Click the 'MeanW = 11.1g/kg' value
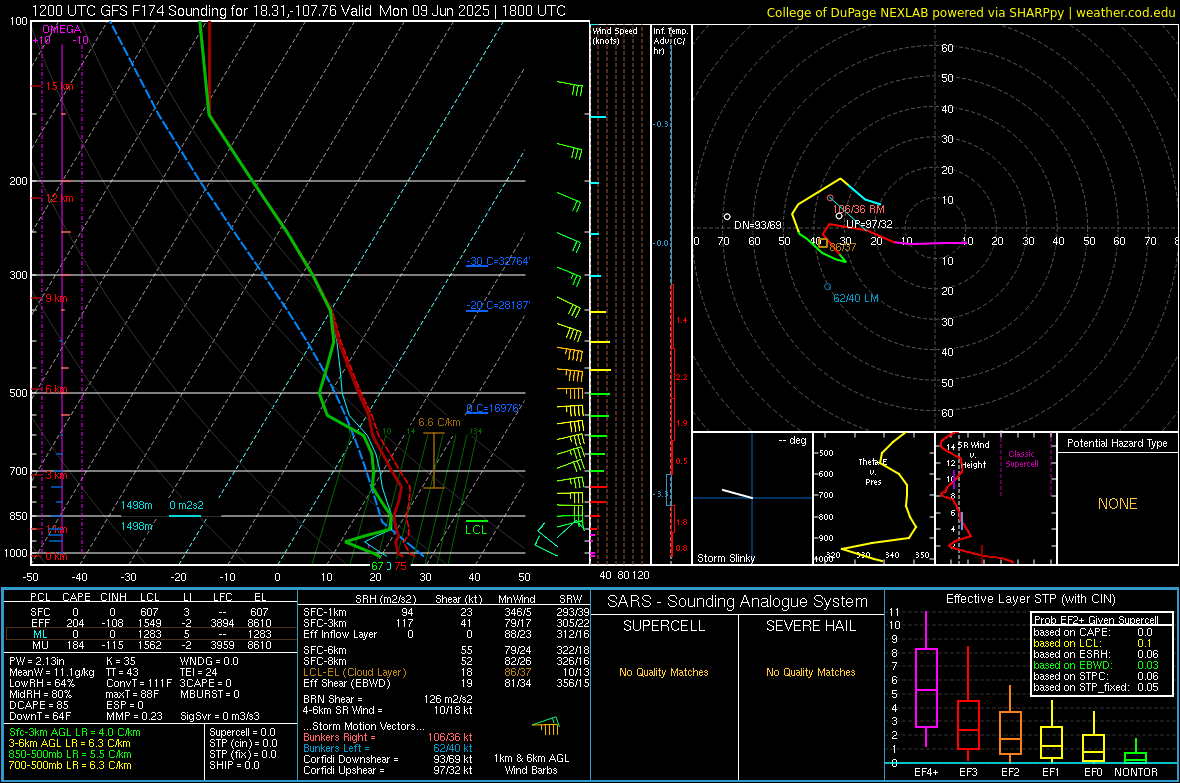The width and height of the screenshot is (1180, 783). pos(52,672)
